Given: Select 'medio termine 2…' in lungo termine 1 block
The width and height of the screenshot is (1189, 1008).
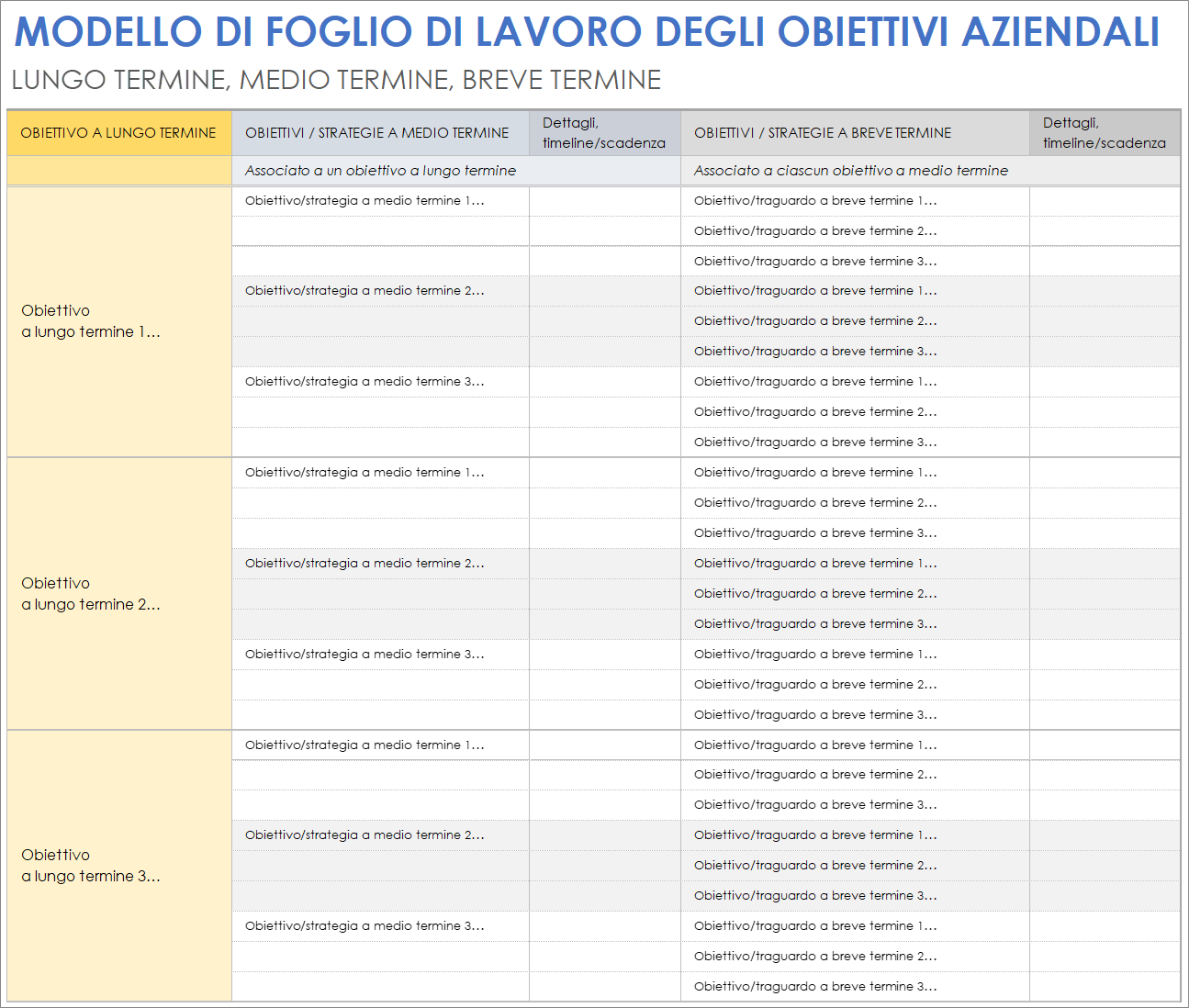Looking at the screenshot, I should (x=380, y=291).
